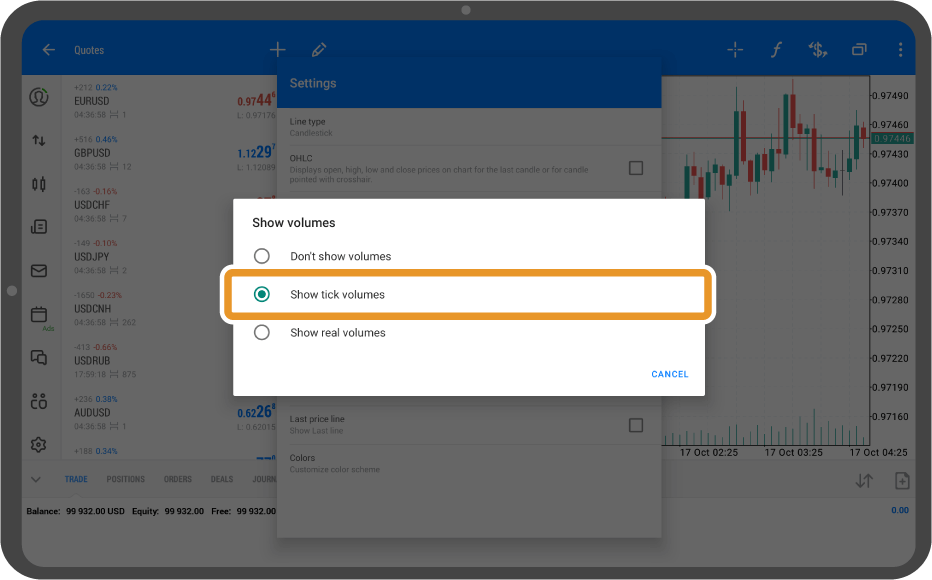Image resolution: width=932 pixels, height=580 pixels.
Task: Select the AUDUSD quote row
Action: pyautogui.click(x=169, y=412)
